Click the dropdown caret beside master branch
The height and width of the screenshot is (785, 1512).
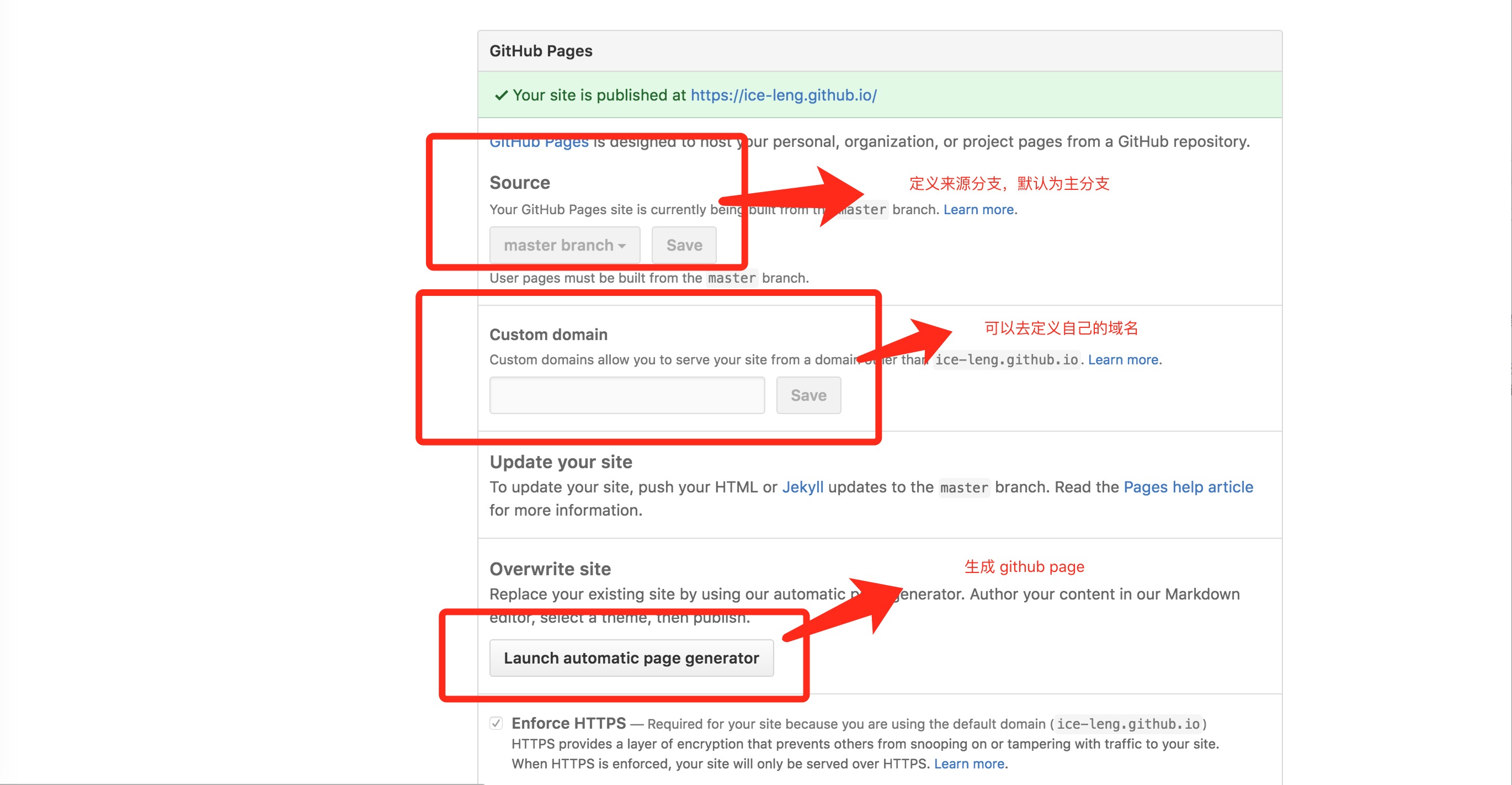pyautogui.click(x=621, y=246)
